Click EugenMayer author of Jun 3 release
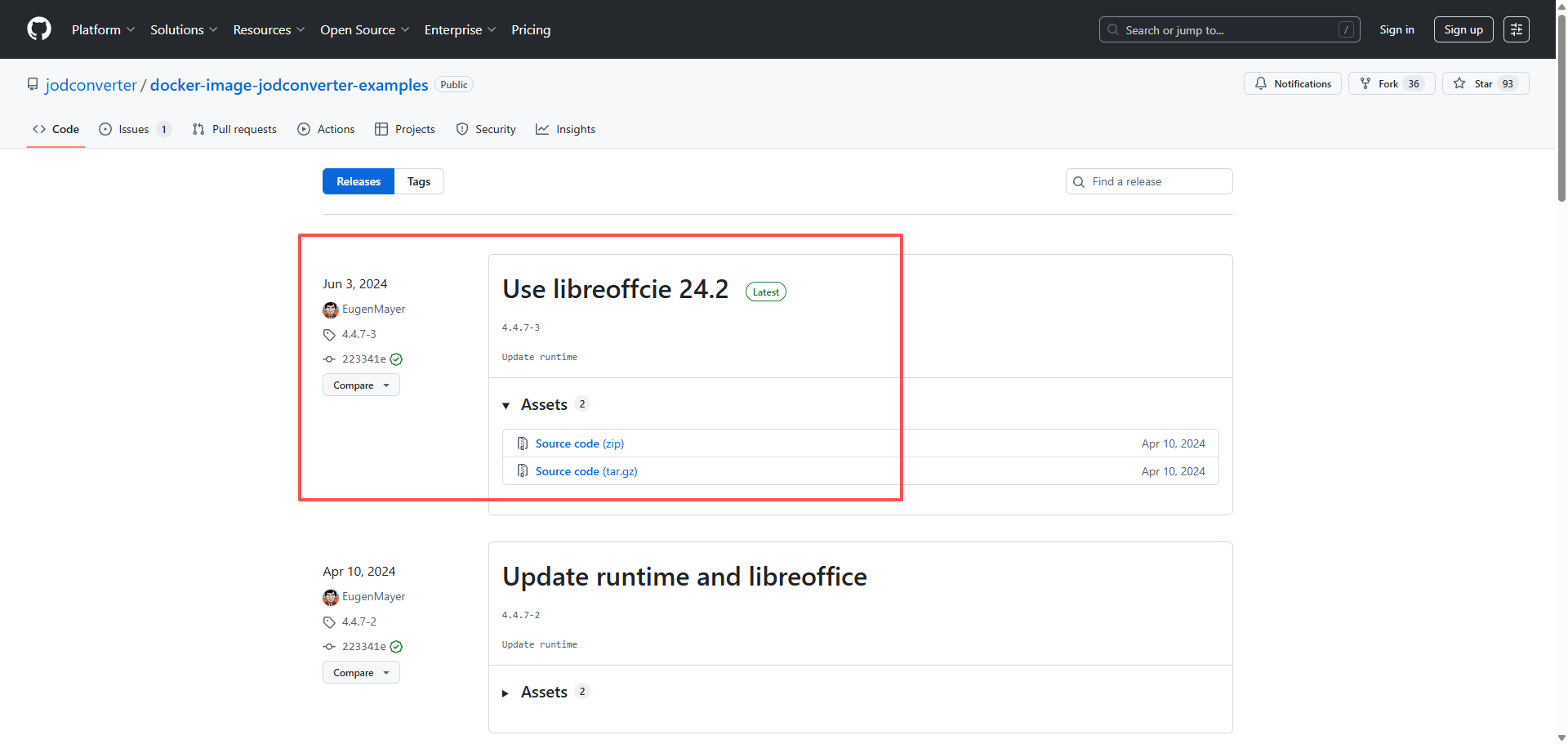 pos(373,309)
